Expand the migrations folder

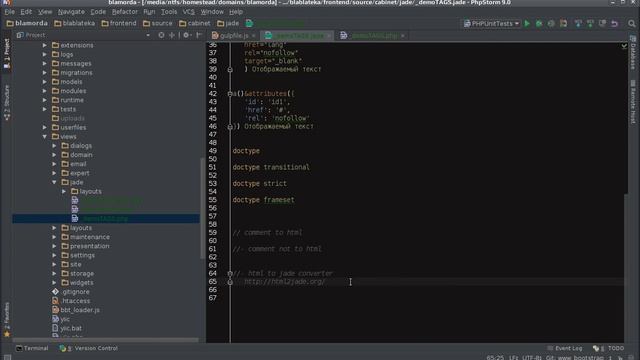click(x=44, y=73)
